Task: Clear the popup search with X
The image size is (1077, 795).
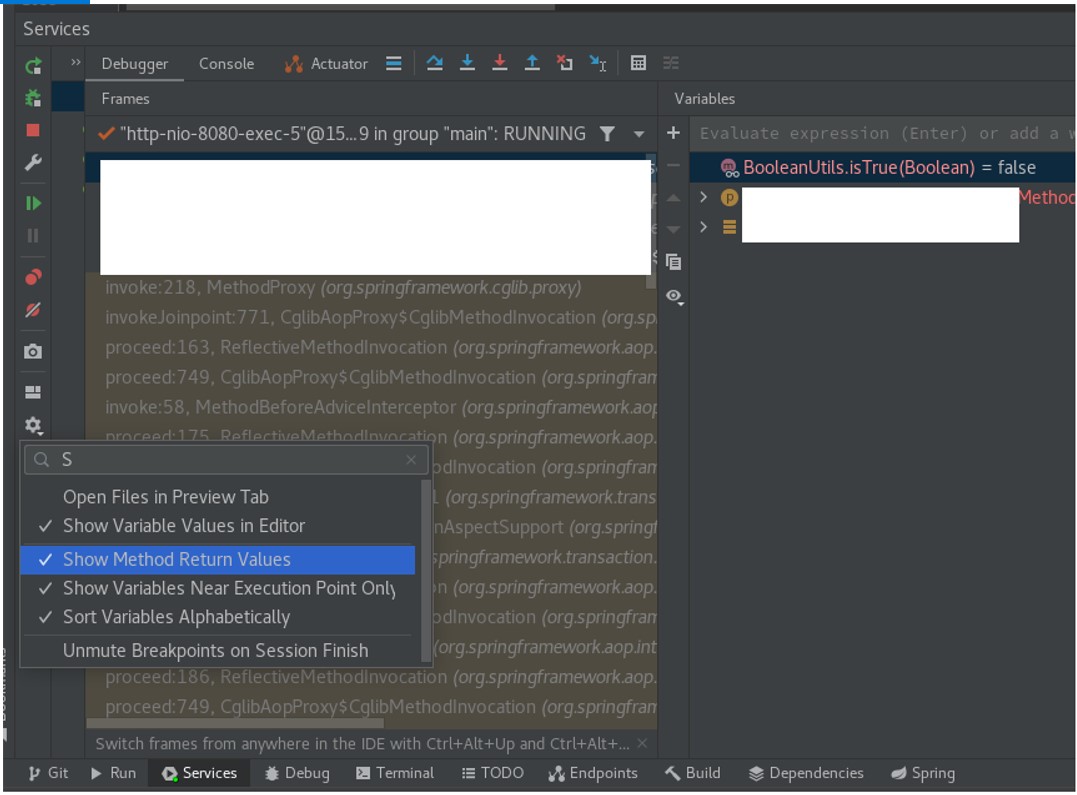Action: [x=411, y=460]
